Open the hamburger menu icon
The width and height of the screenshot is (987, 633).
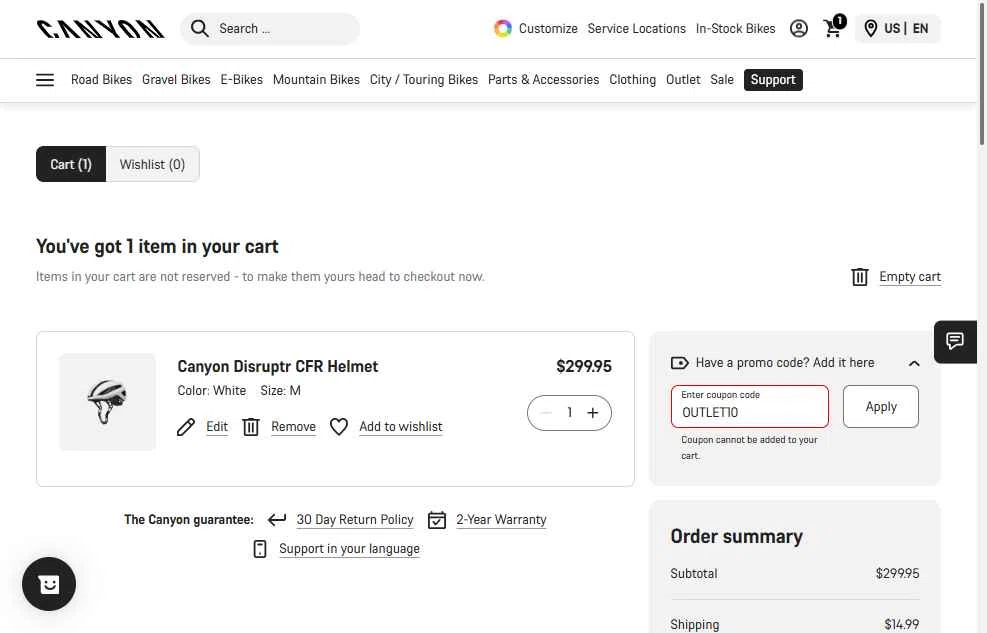pos(45,80)
